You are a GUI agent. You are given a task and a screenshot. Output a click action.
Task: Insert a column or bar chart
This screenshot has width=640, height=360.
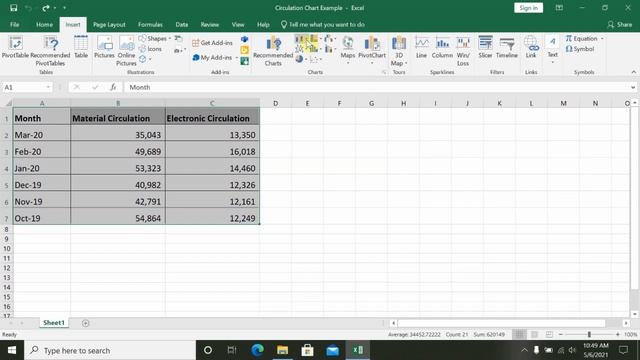[x=301, y=39]
